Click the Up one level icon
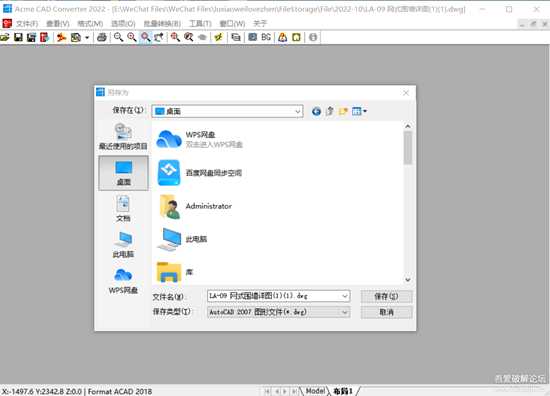This screenshot has width=550, height=396. 330,111
